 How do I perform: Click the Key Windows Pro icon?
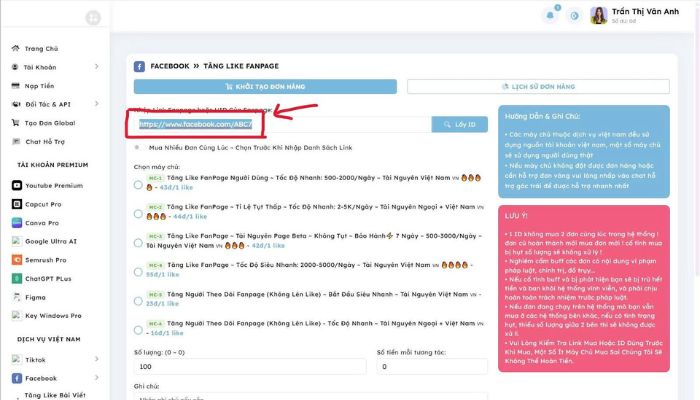coord(17,316)
